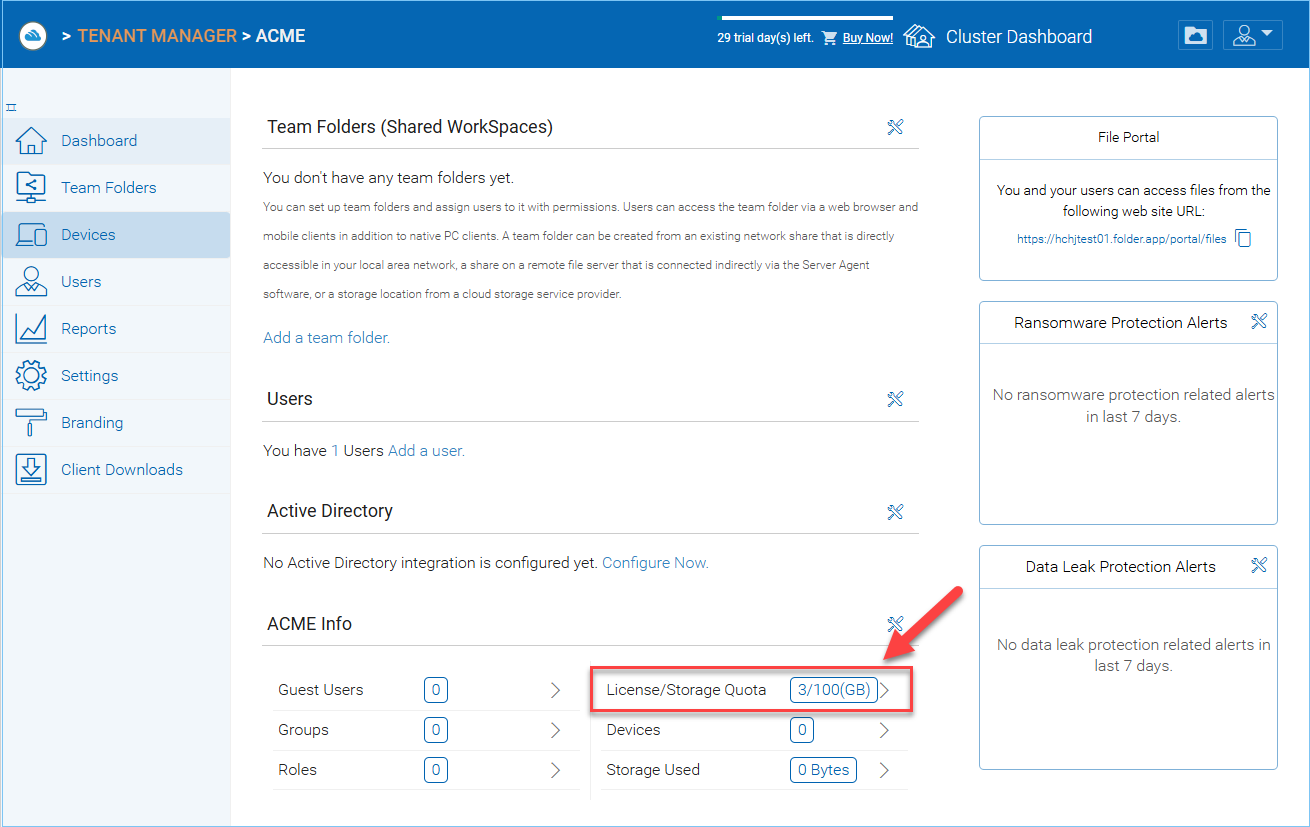Open the cloud folder file browser icon

(1195, 36)
